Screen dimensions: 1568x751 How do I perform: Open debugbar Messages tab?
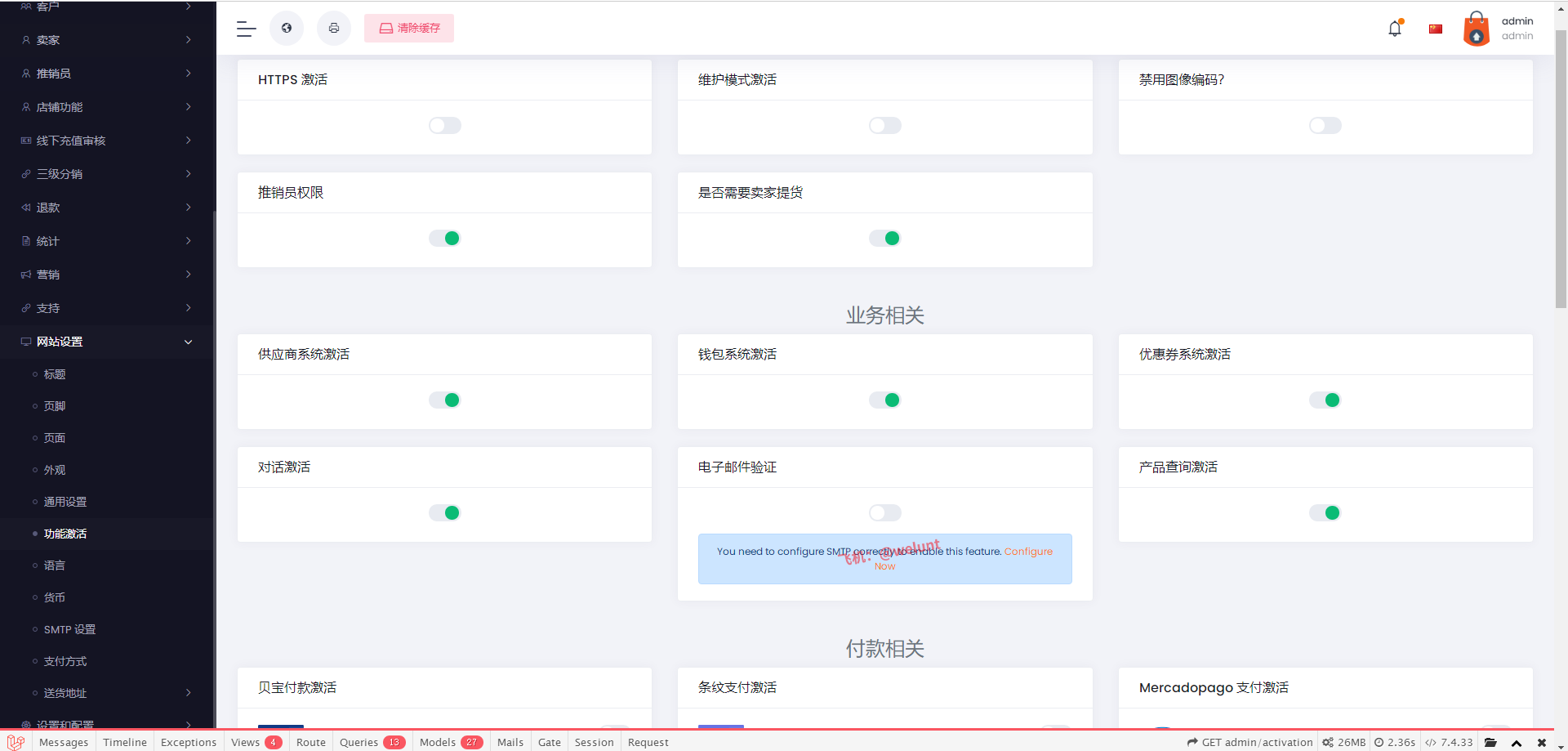(x=64, y=742)
